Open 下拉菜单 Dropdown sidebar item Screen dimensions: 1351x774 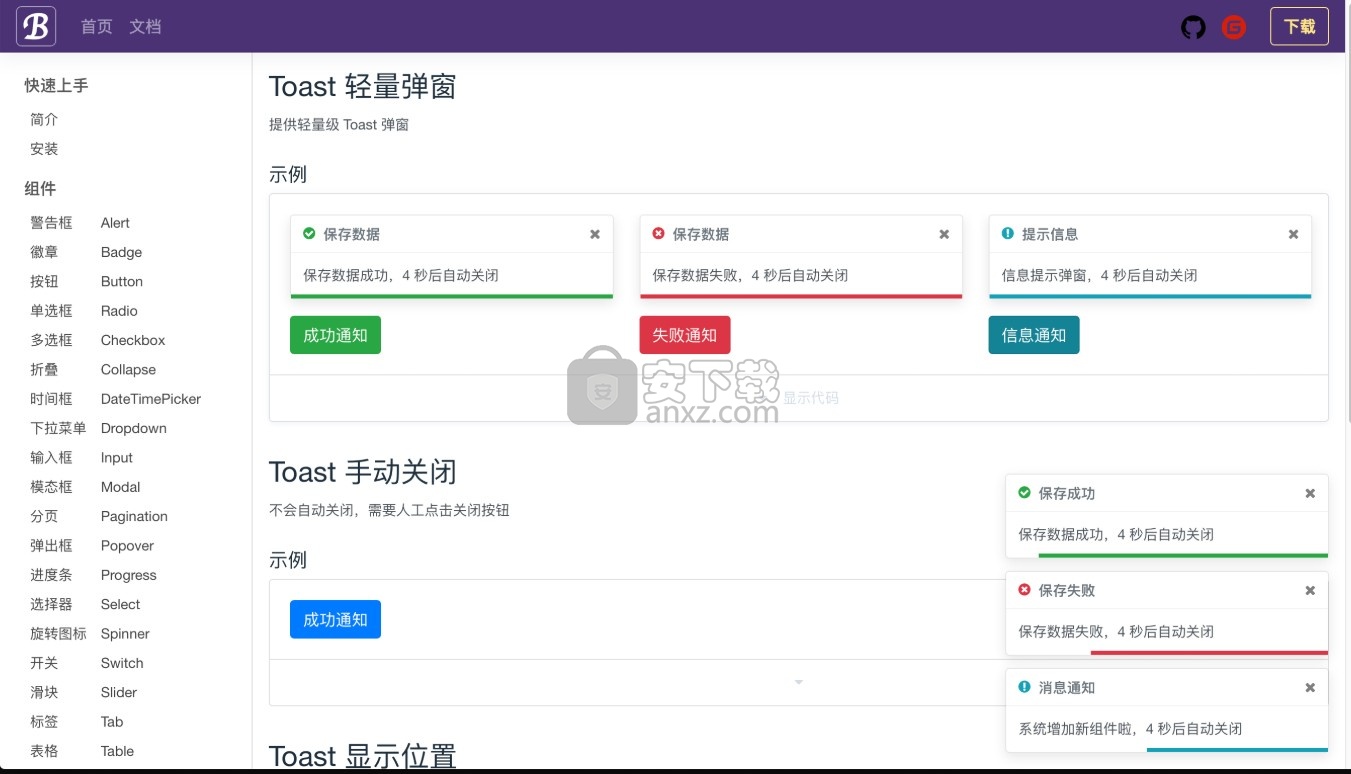pyautogui.click(x=98, y=428)
